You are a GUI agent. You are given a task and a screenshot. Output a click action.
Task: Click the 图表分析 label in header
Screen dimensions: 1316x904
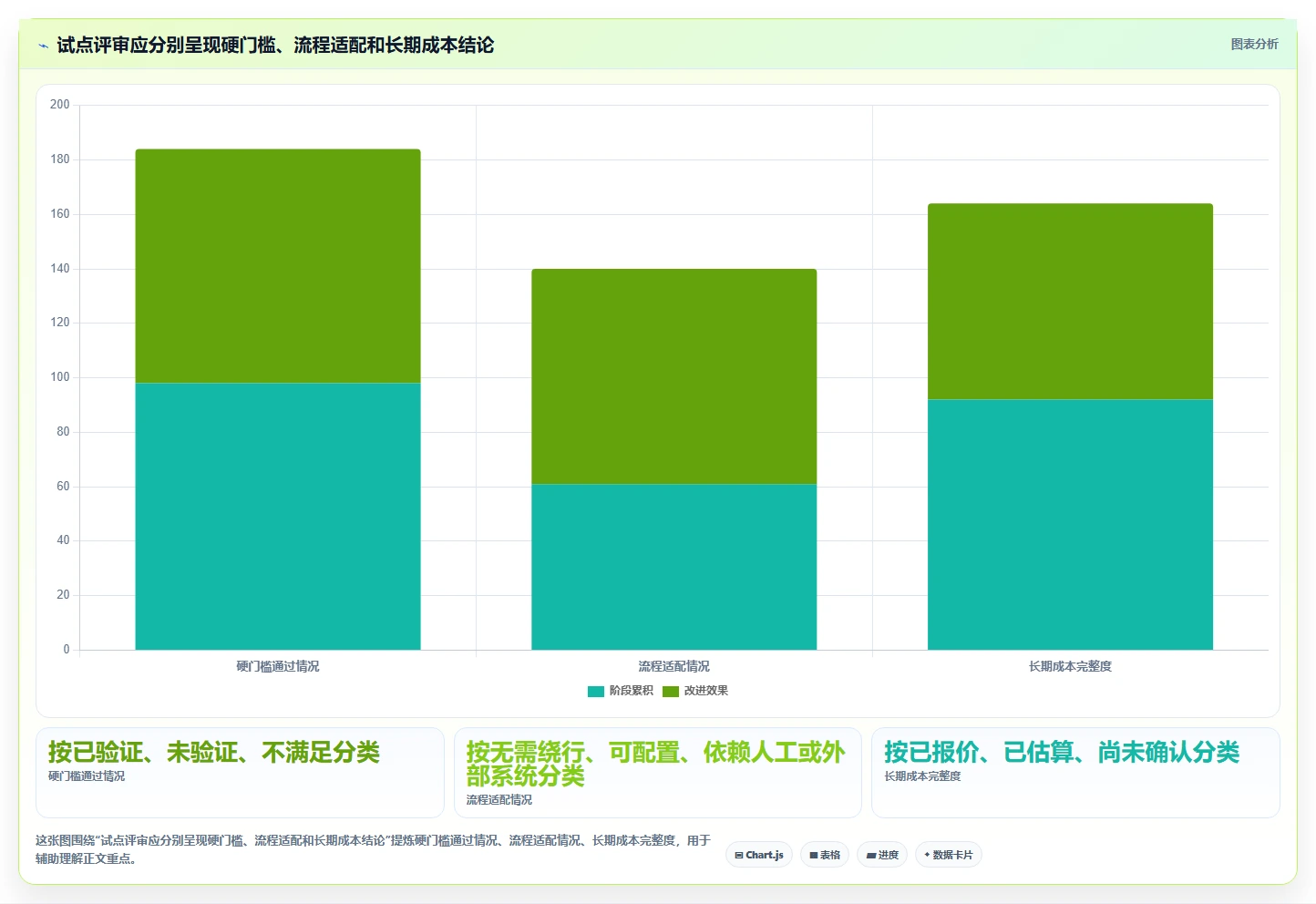1254,44
